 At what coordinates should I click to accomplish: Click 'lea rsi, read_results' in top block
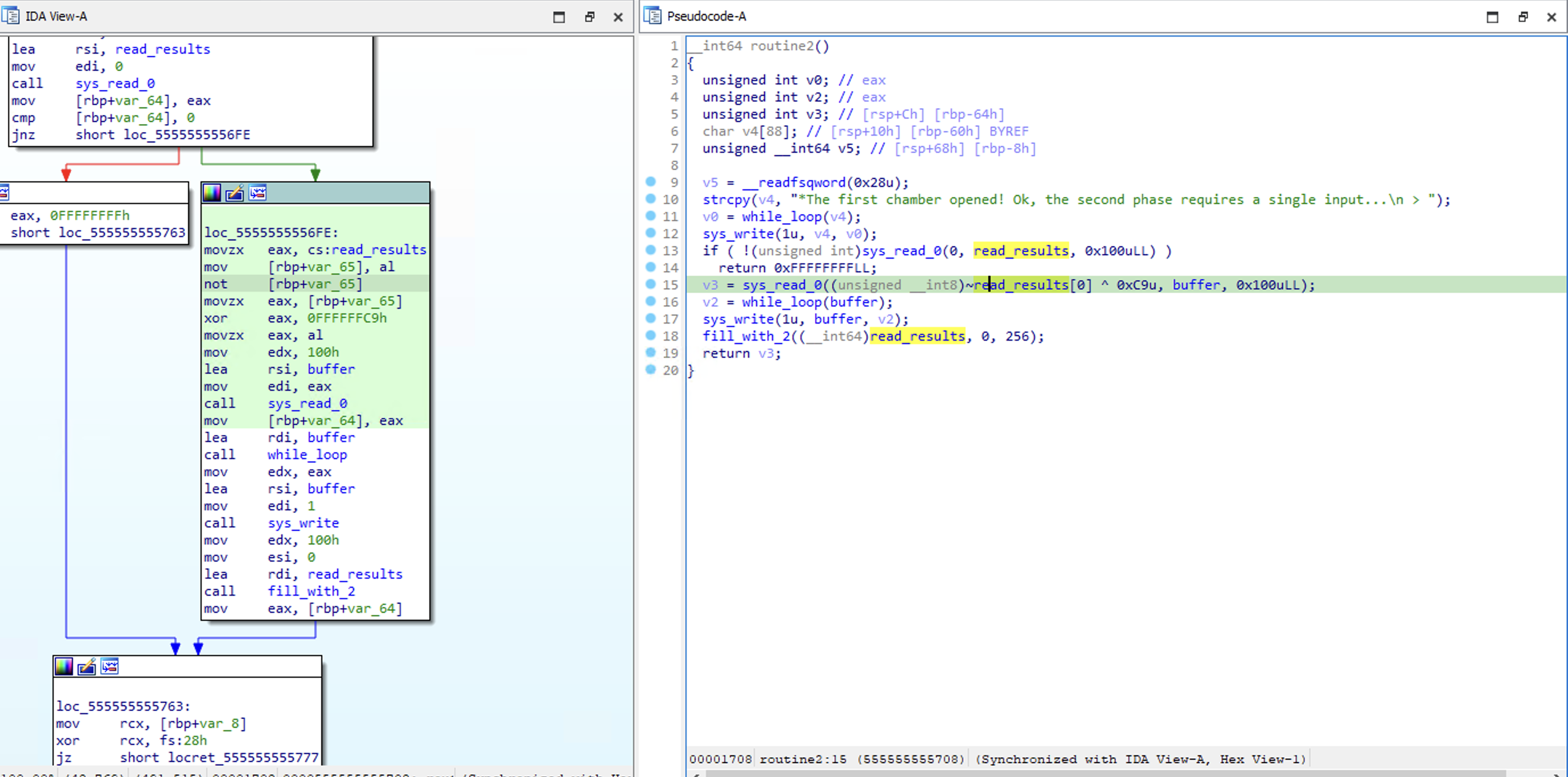(x=111, y=50)
